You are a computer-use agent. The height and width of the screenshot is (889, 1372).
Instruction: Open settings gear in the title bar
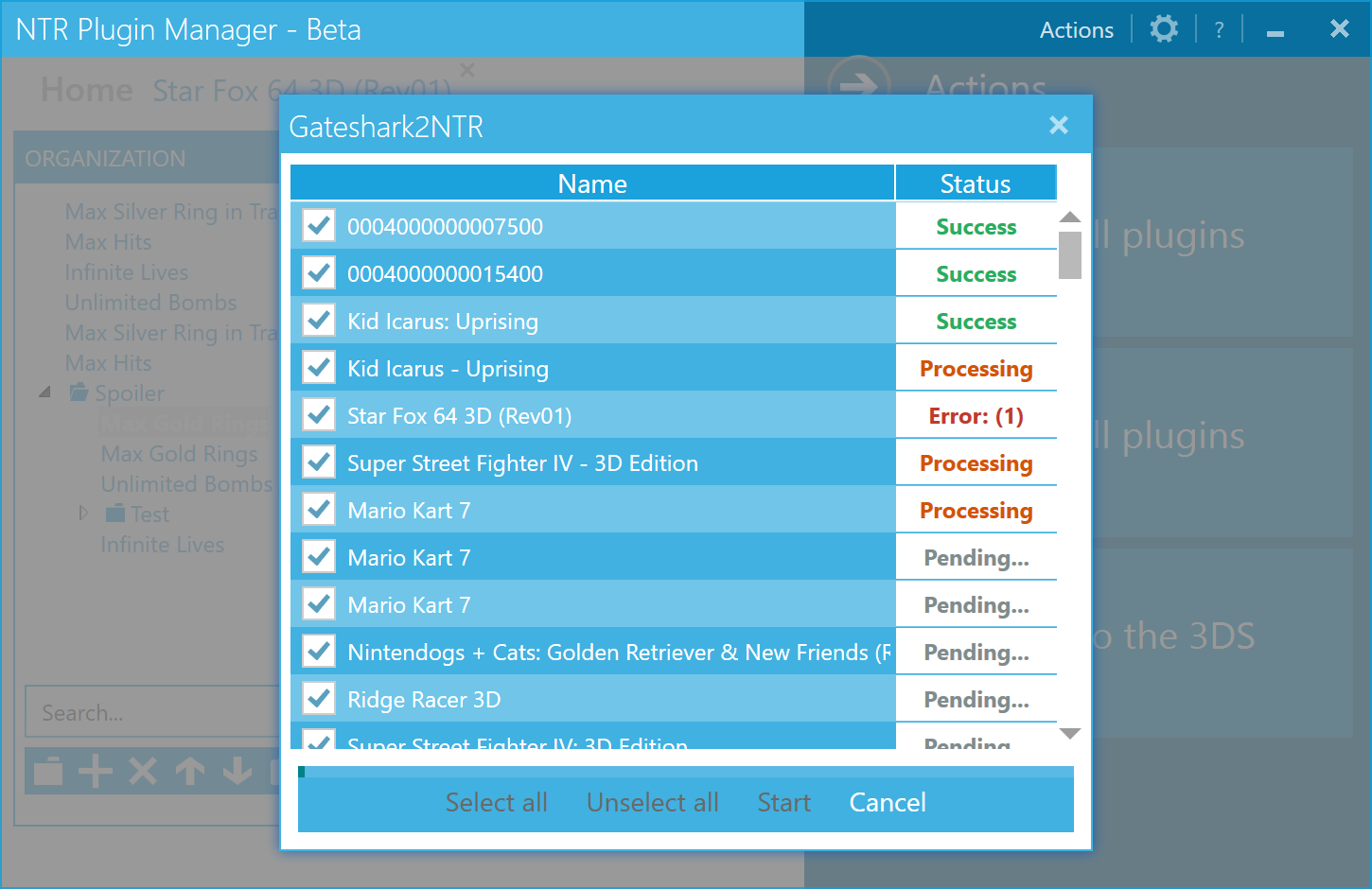click(x=1164, y=28)
